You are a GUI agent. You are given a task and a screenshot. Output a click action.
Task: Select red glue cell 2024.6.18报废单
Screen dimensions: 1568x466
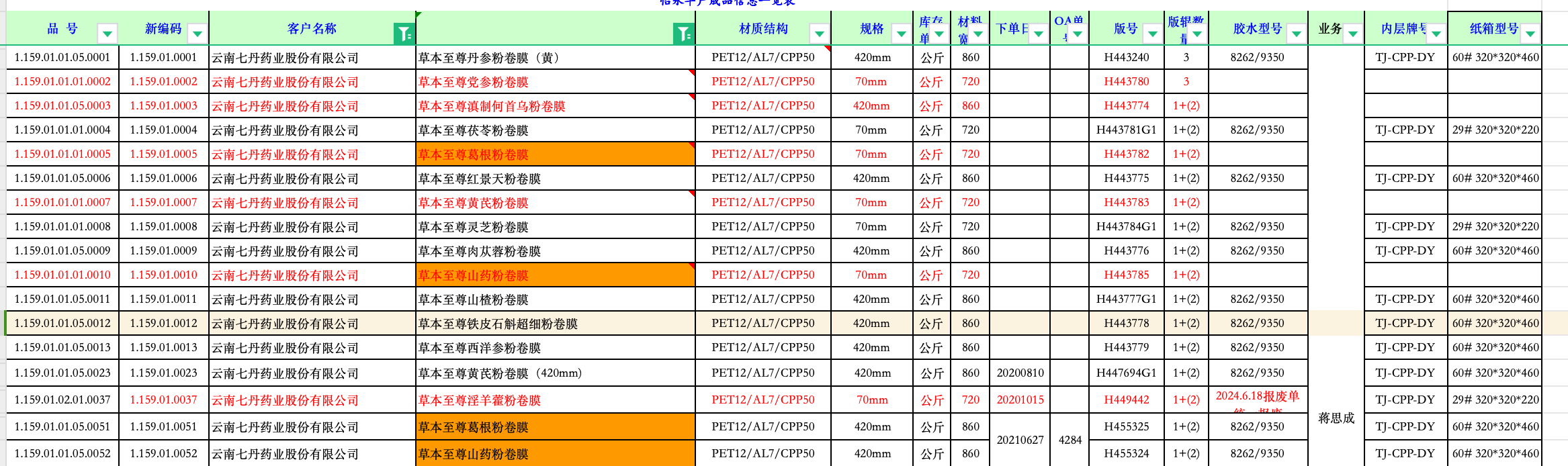point(1258,400)
